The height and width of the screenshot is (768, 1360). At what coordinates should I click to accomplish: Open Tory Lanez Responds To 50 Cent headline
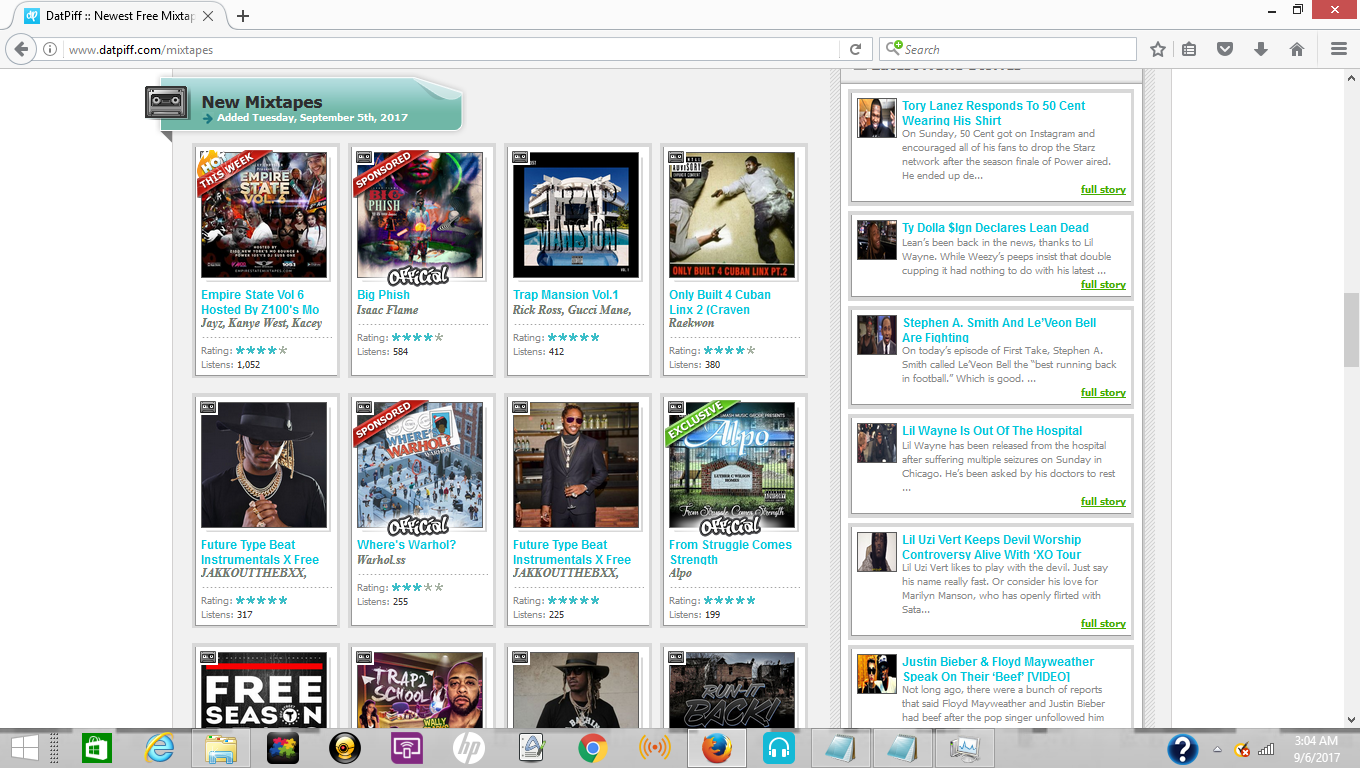point(993,113)
